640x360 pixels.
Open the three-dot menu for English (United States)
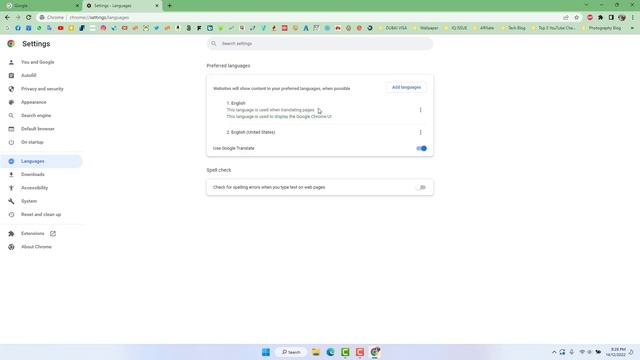(x=420, y=132)
